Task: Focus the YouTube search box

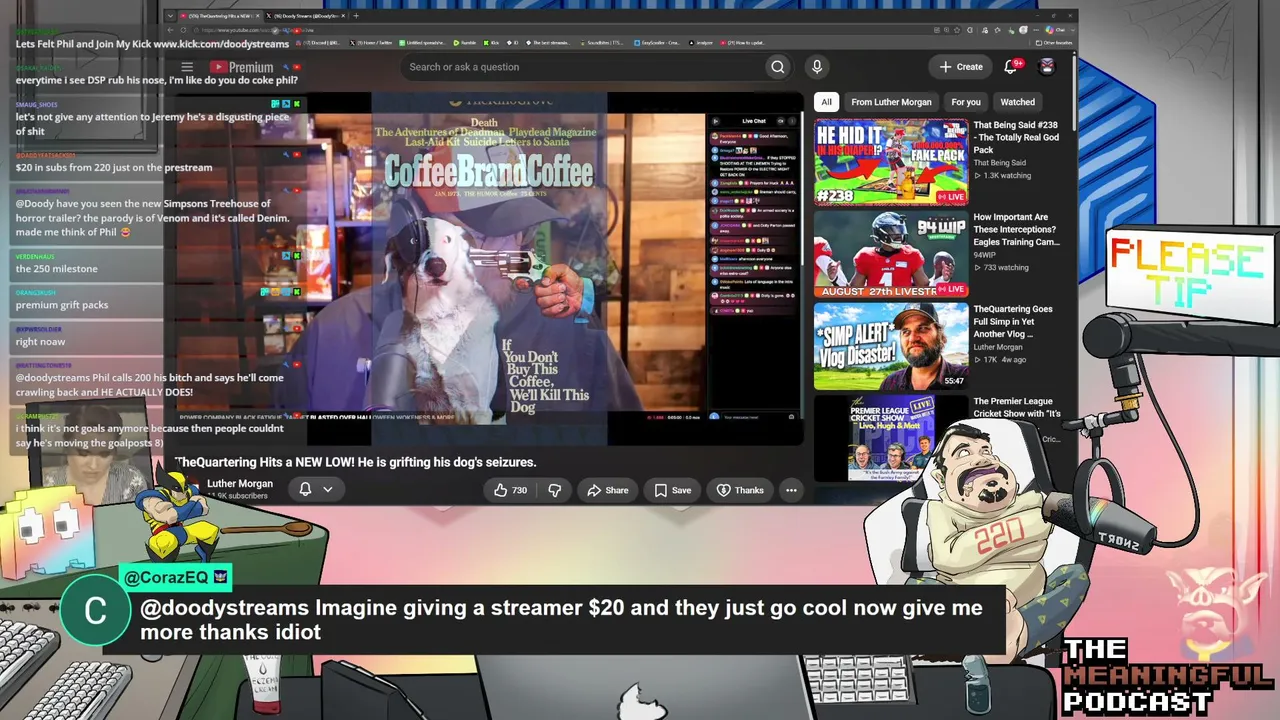Action: 584,67
